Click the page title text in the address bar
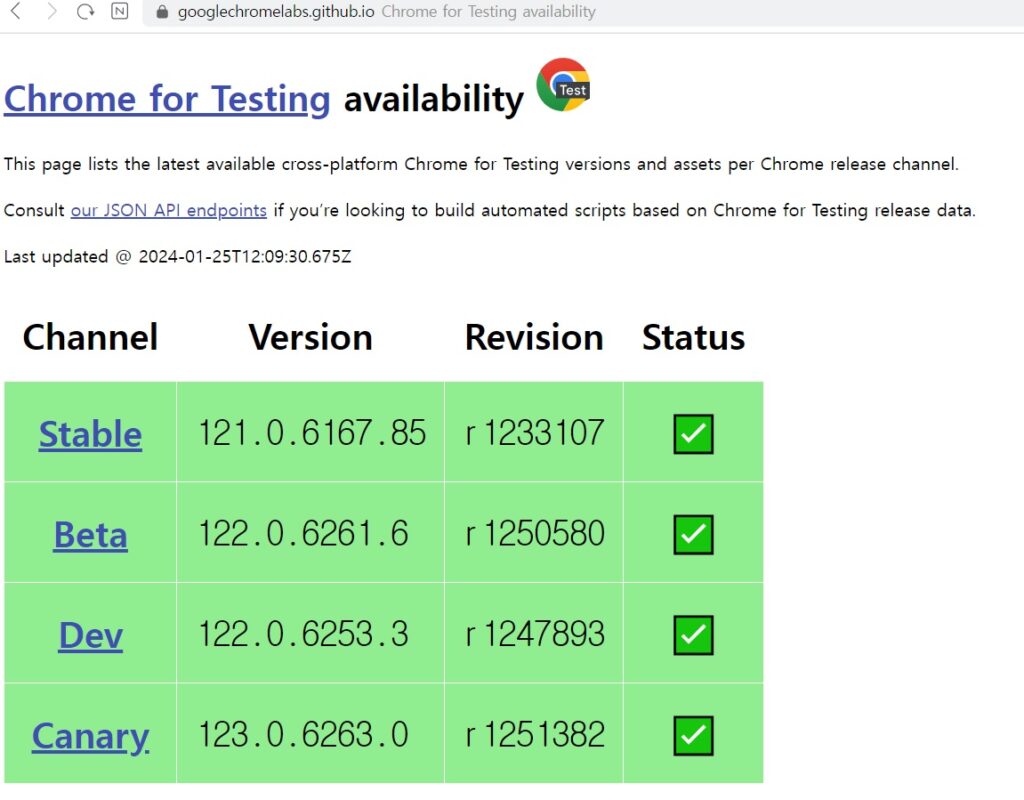Viewport: 1024px width, 800px height. 488,12
